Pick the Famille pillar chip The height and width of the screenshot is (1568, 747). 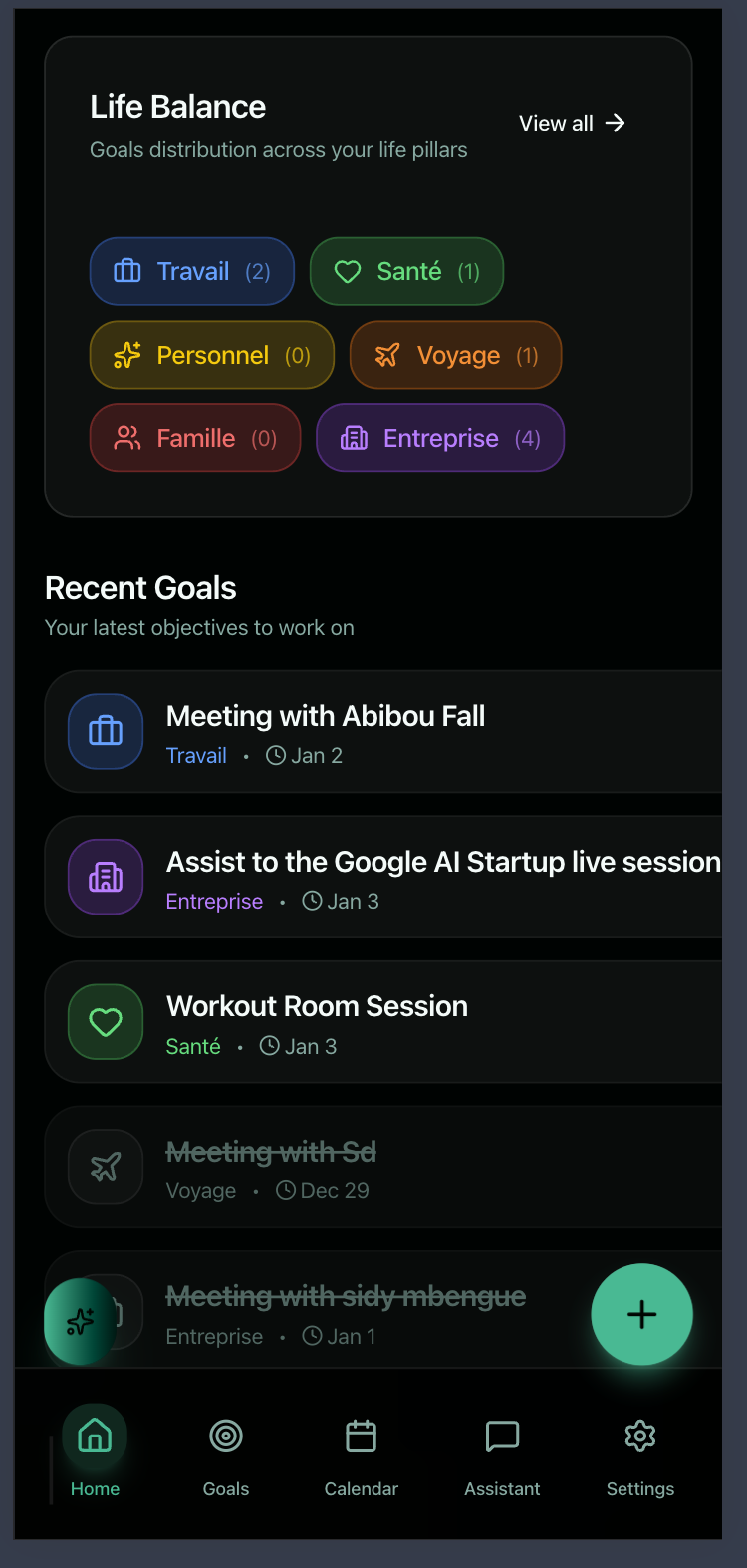point(195,438)
